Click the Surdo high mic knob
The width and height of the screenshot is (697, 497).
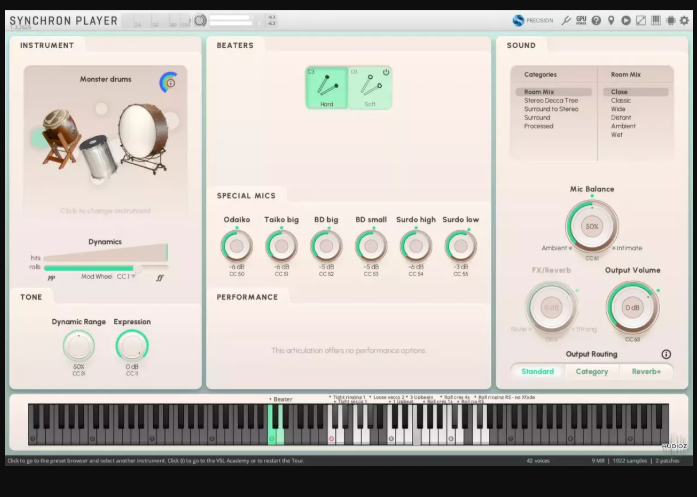416,246
